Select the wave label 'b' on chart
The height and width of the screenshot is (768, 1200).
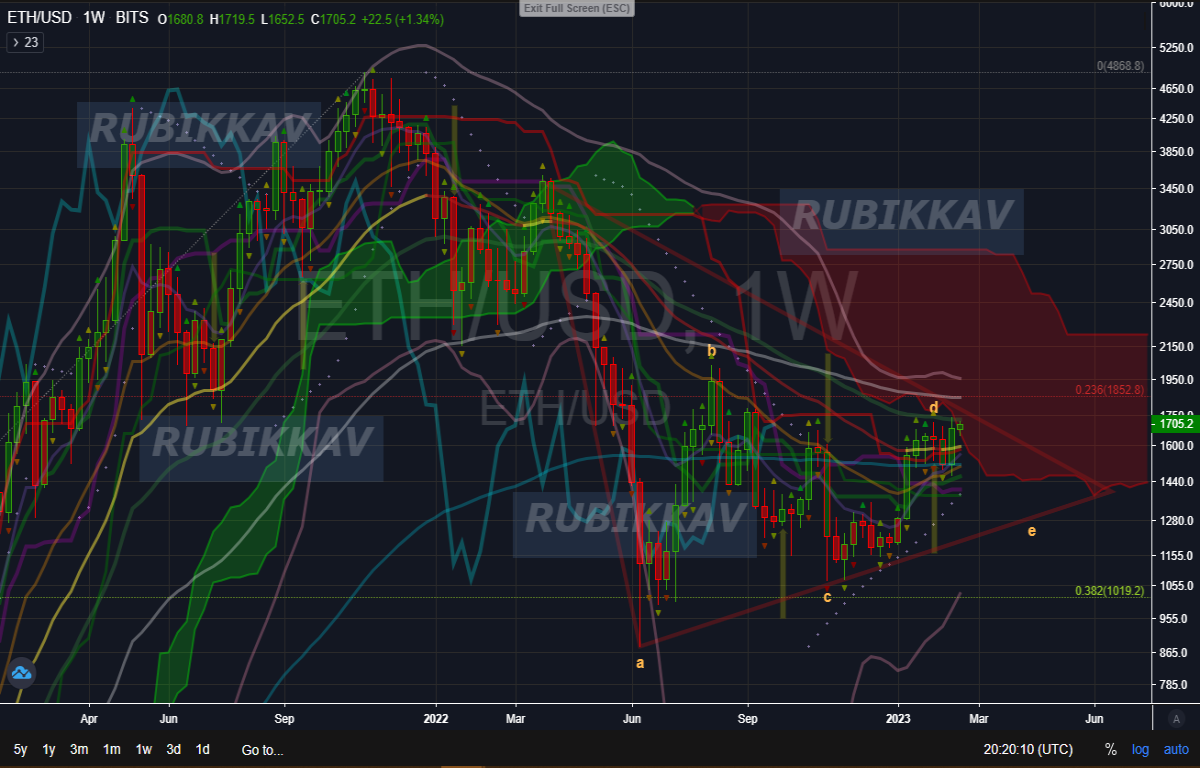tap(712, 351)
